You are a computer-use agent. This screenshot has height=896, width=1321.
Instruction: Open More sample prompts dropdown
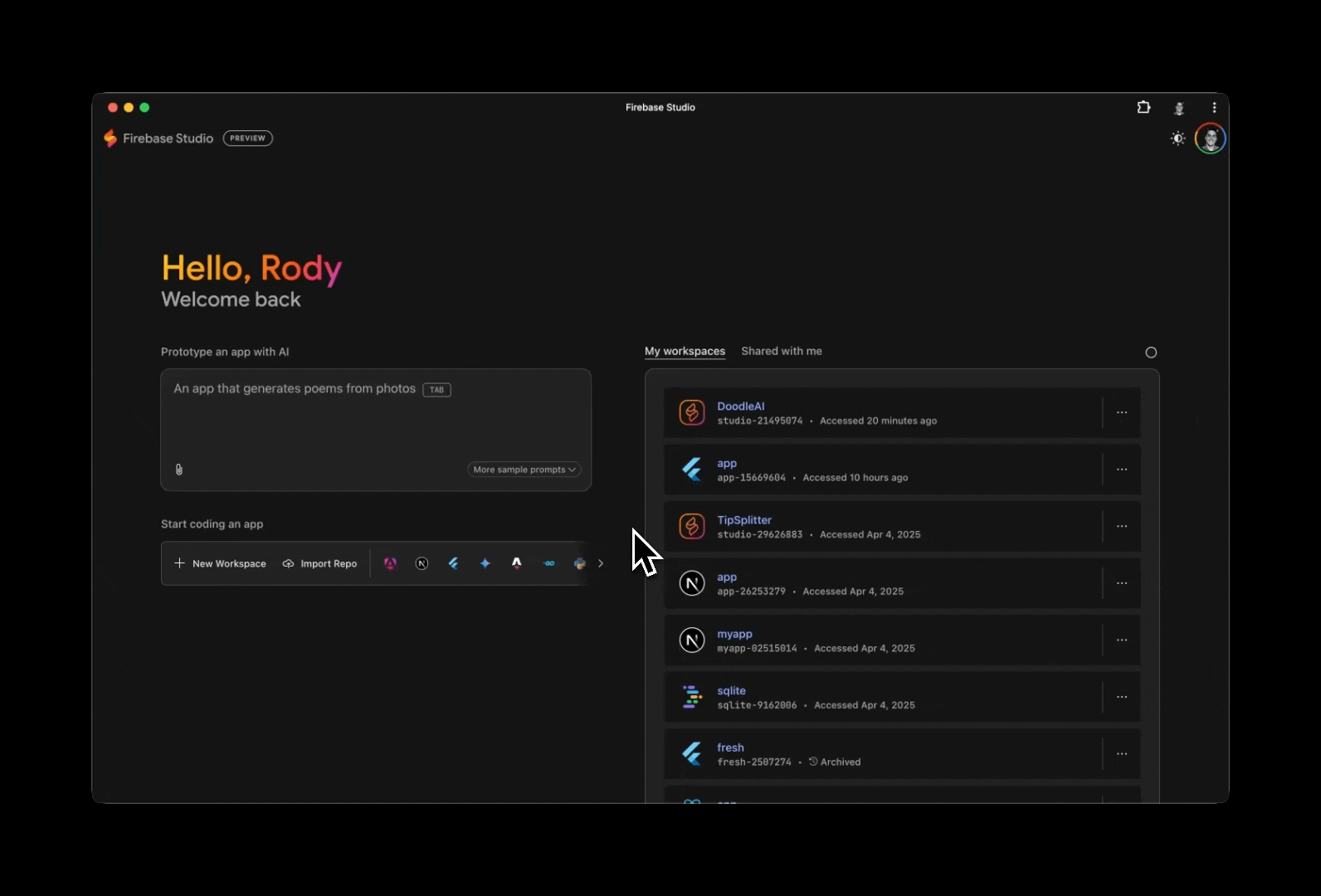[524, 470]
